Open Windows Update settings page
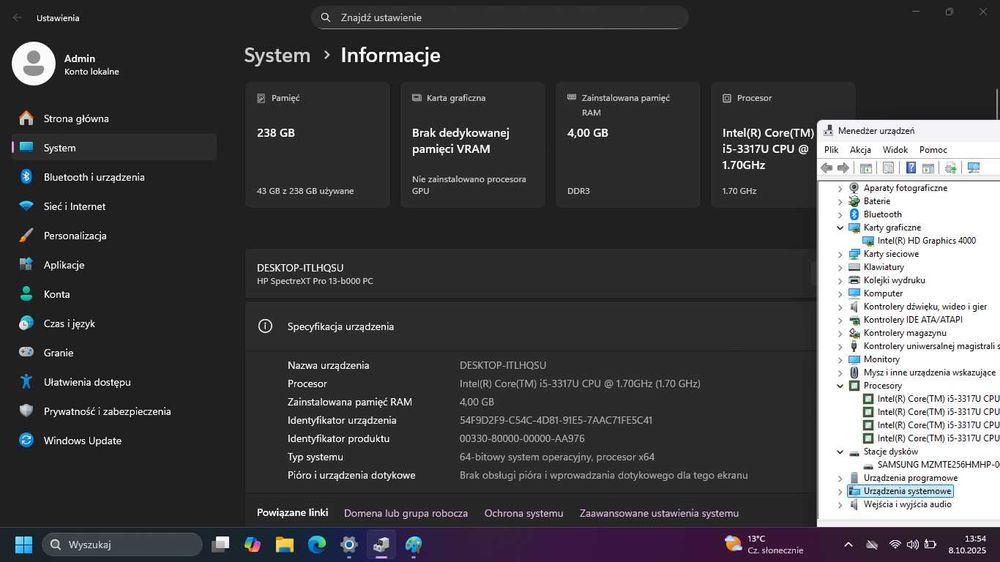 point(114,441)
